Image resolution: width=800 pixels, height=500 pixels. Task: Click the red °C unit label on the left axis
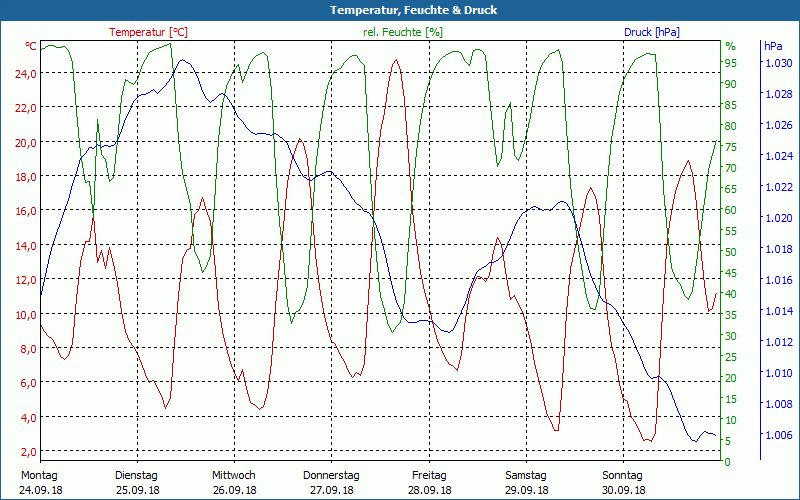(x=31, y=46)
